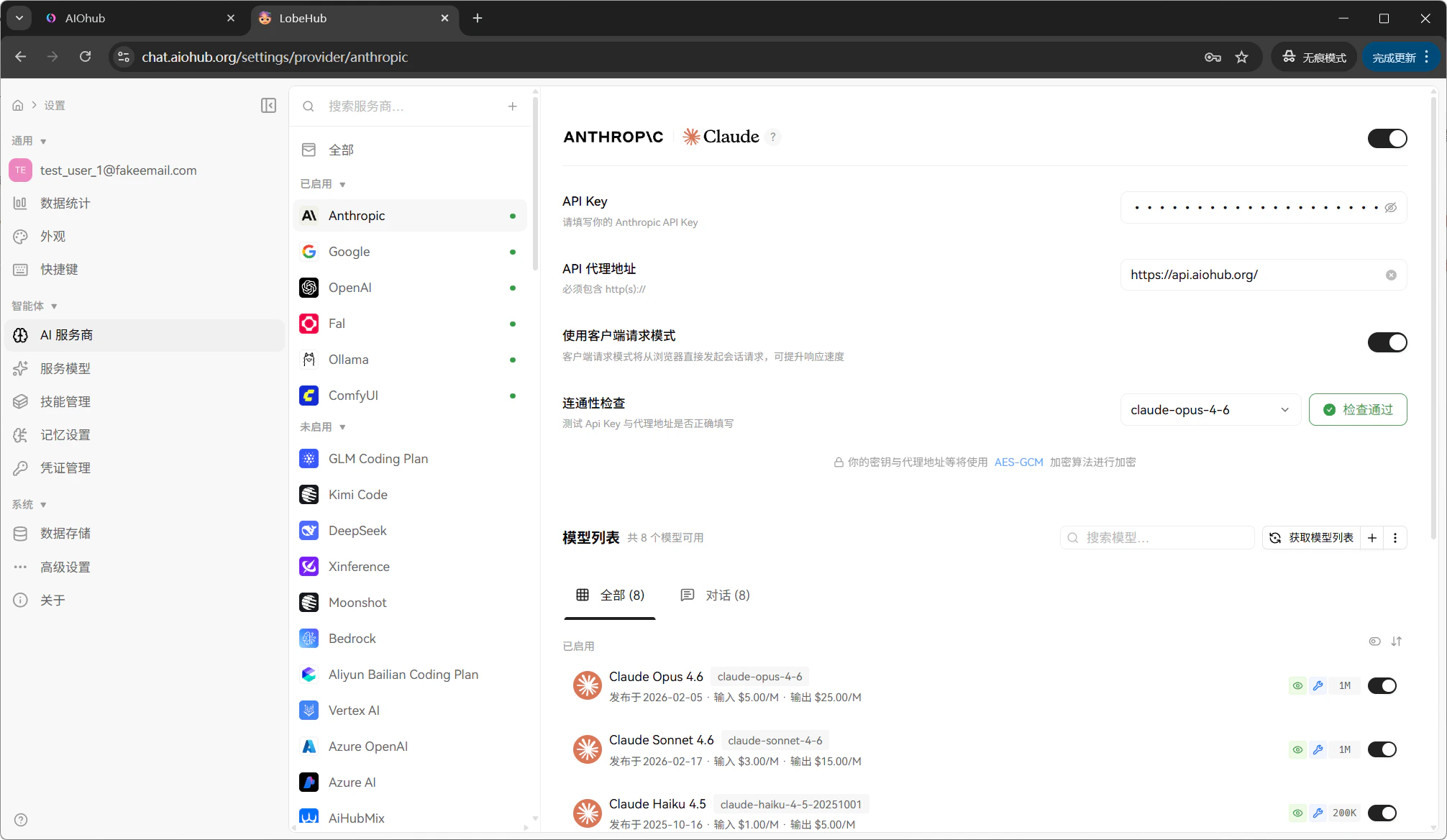Click the 检查通过 connectivity check button
The width and height of the screenshot is (1447, 840).
tap(1358, 410)
